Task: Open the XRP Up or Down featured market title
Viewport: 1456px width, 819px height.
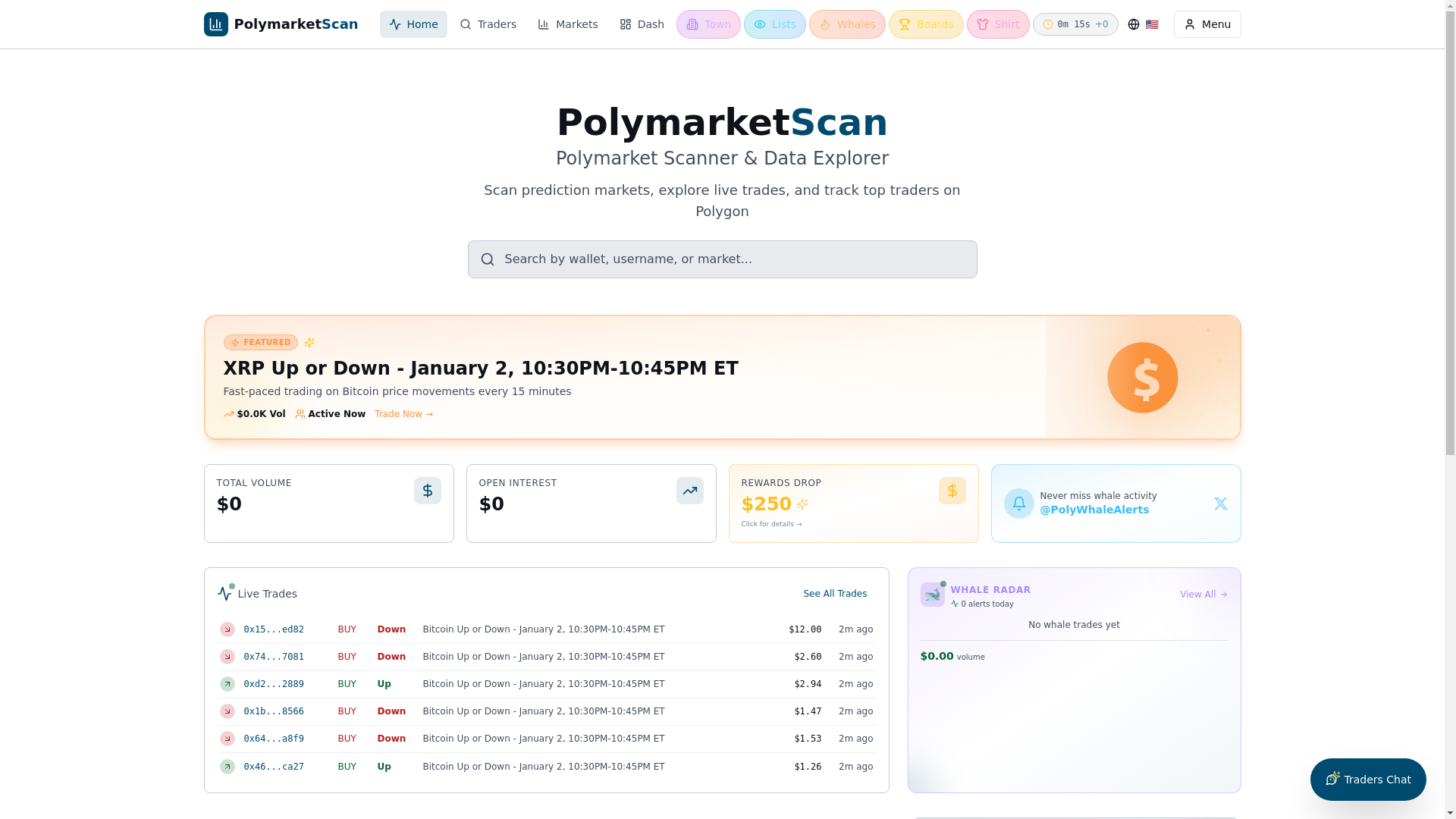Action: [481, 369]
